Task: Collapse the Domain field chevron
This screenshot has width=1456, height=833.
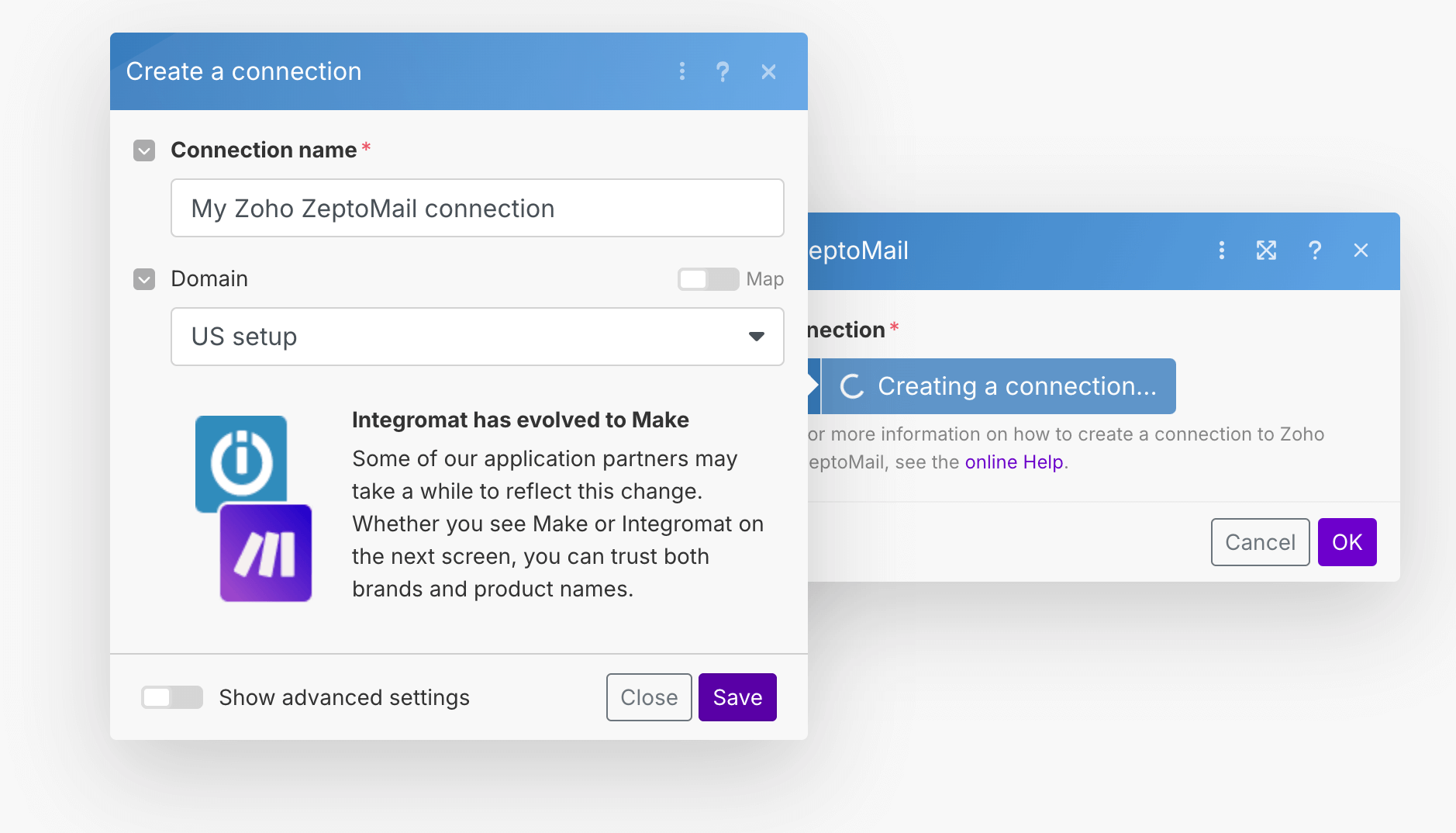Action: [144, 278]
